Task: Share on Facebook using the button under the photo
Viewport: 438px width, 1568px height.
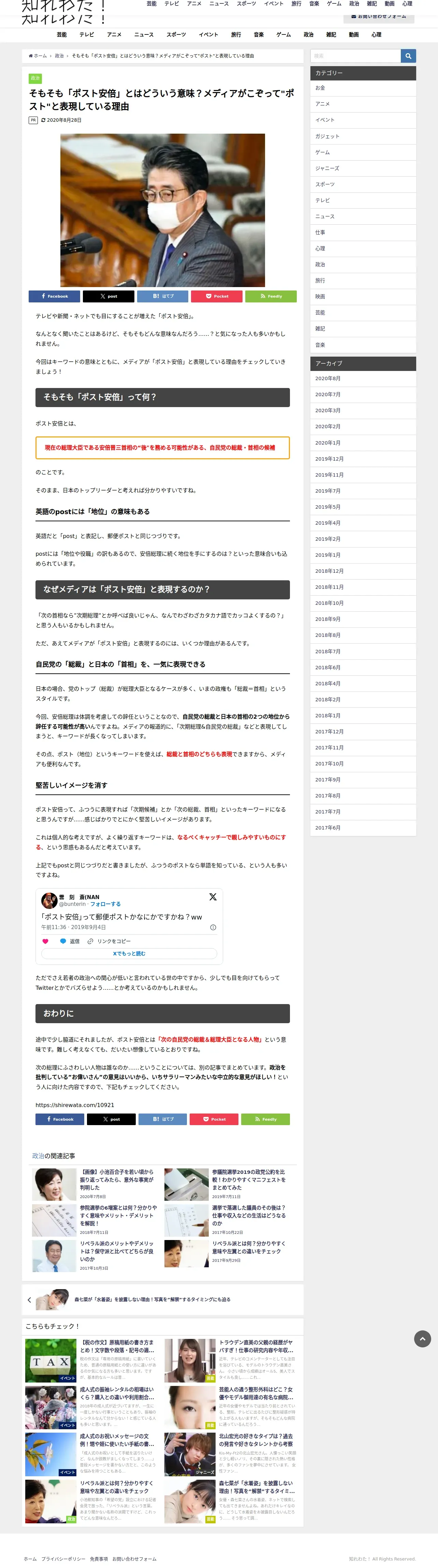Action: pos(54,296)
